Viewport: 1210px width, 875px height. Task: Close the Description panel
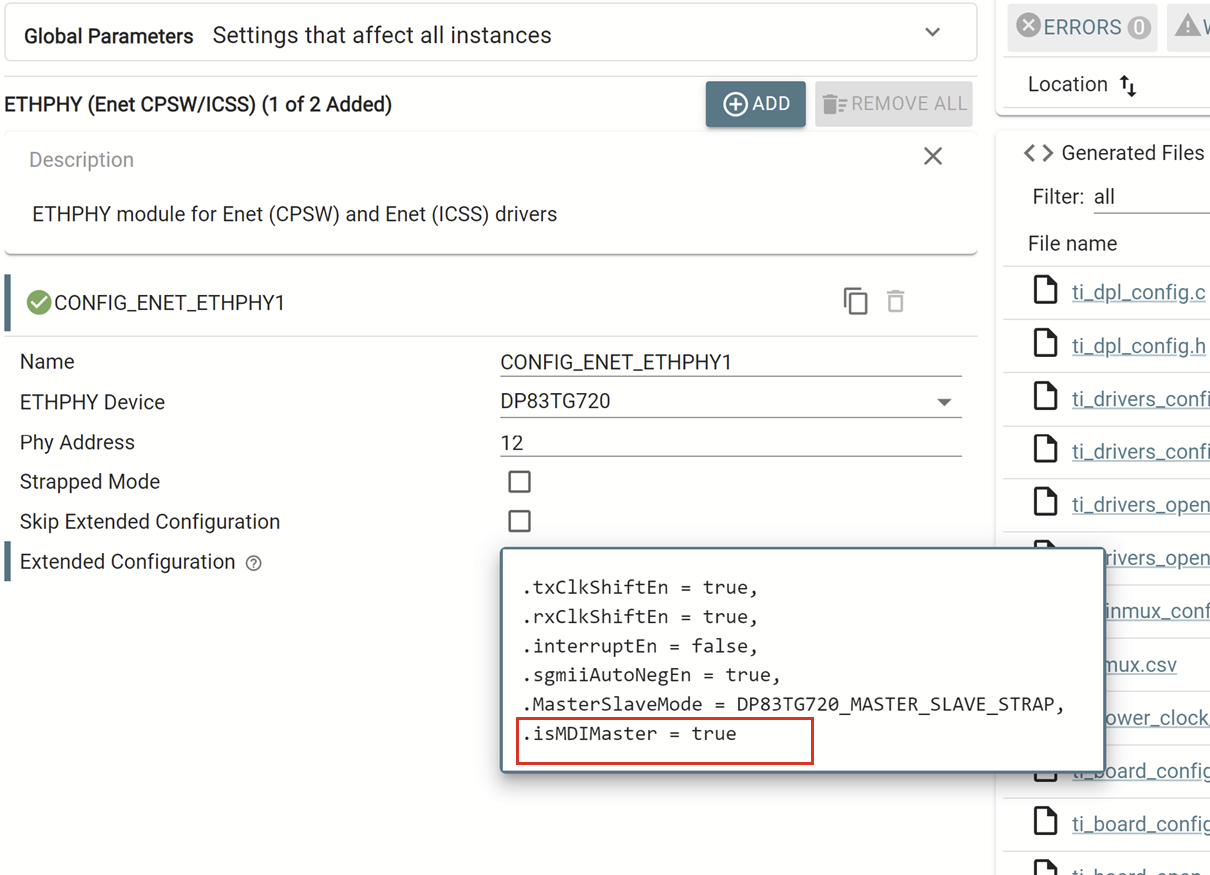[933, 156]
